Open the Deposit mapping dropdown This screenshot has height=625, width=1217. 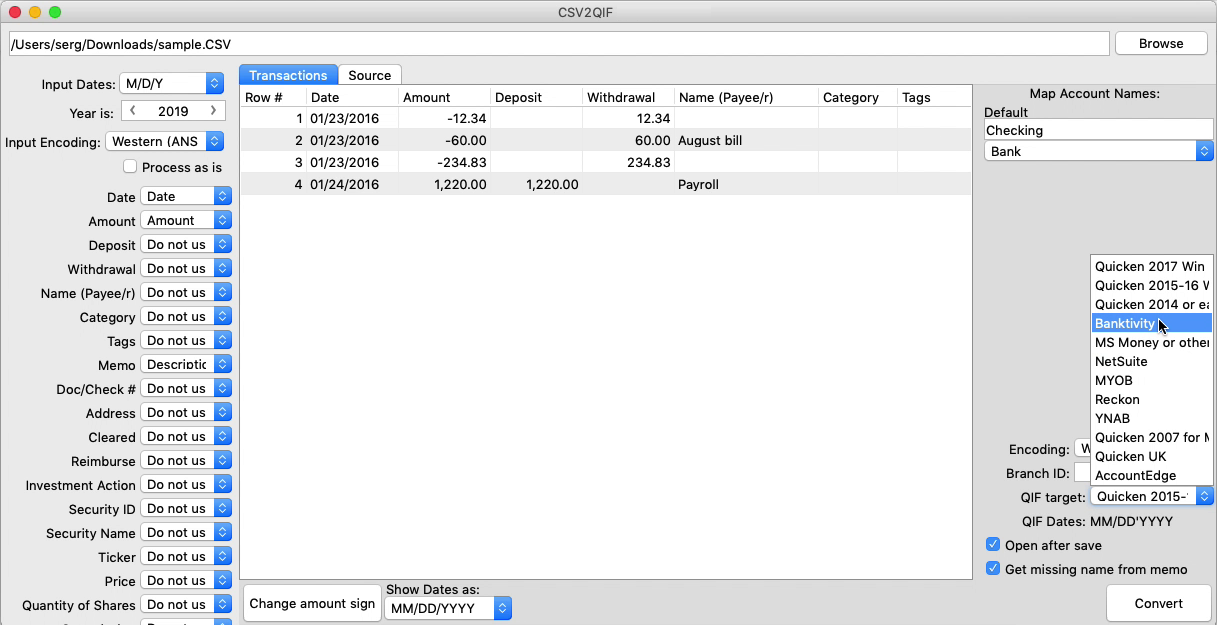(186, 245)
